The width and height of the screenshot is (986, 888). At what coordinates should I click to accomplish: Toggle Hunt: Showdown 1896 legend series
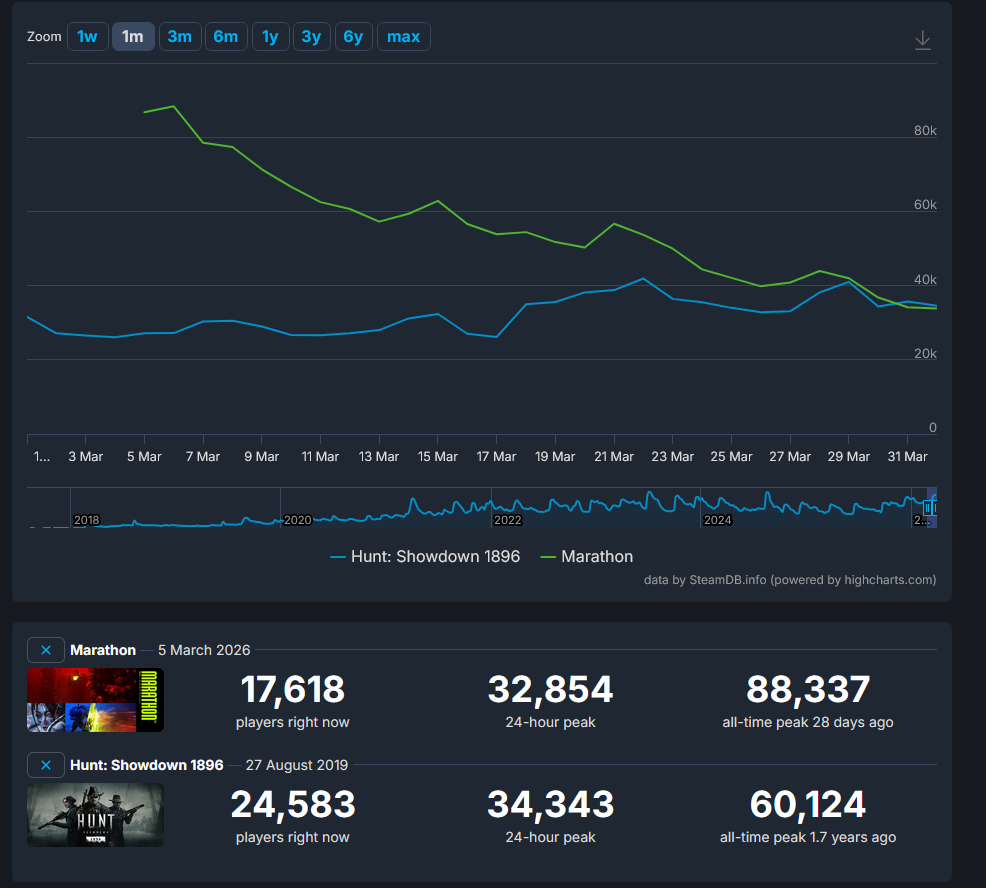pyautogui.click(x=425, y=557)
